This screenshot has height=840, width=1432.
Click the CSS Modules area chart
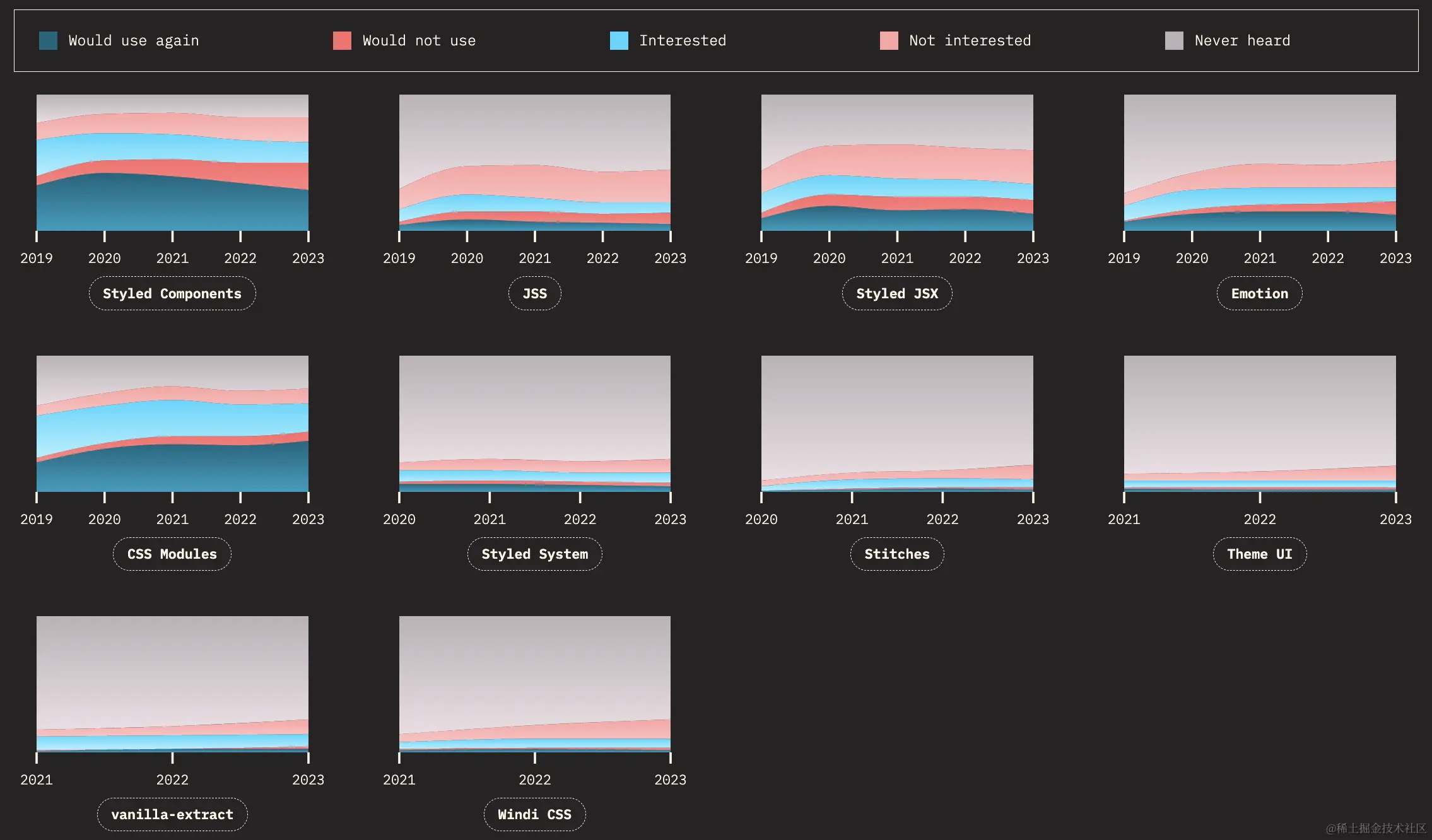(172, 424)
